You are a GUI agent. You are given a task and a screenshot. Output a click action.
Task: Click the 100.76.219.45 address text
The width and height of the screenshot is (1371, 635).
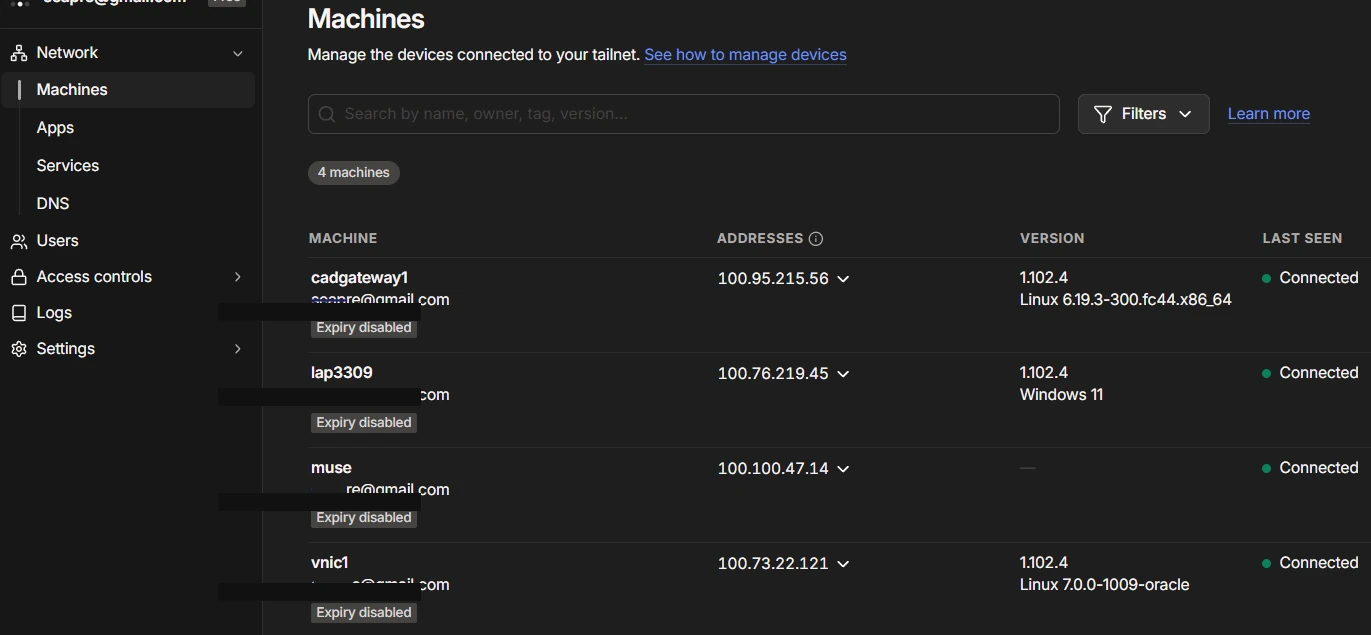tap(773, 374)
